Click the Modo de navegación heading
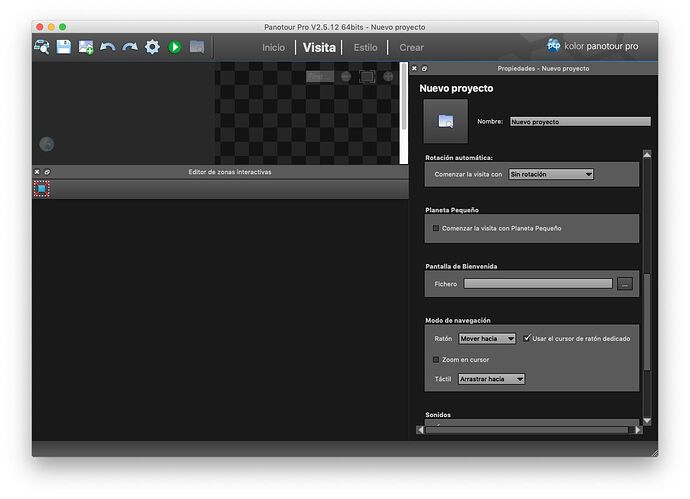The image size is (690, 499). coord(458,320)
